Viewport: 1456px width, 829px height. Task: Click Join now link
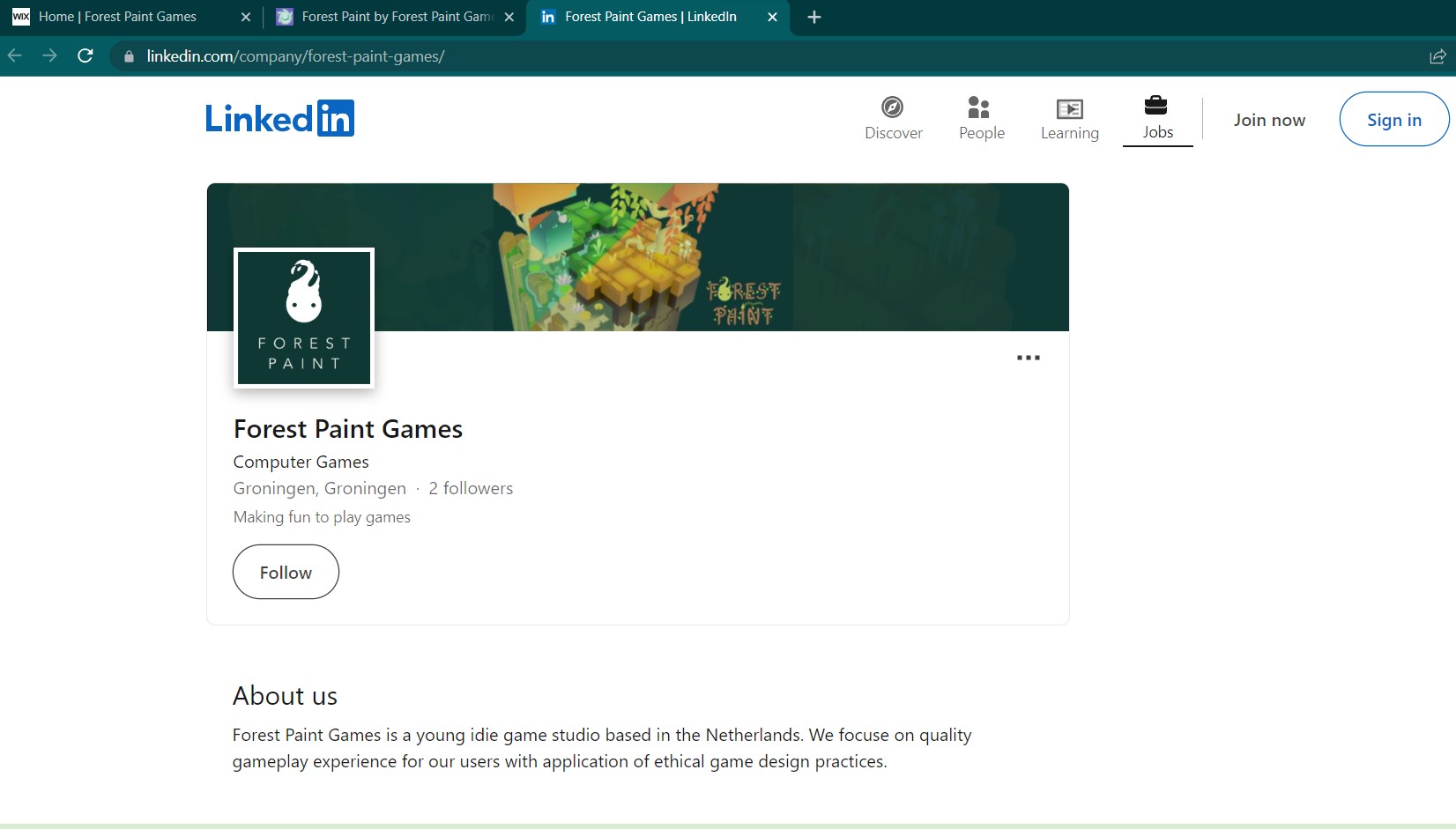[x=1269, y=120]
